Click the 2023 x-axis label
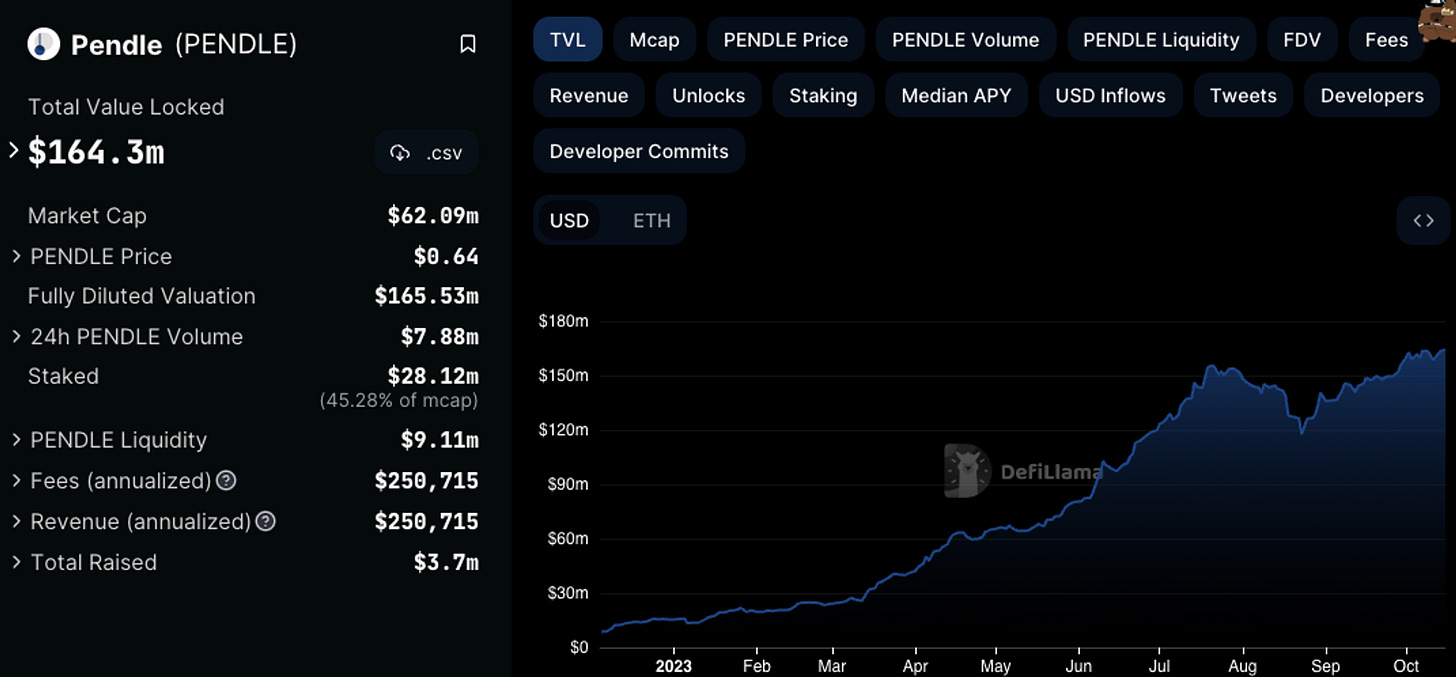The height and width of the screenshot is (677, 1456). click(x=673, y=666)
